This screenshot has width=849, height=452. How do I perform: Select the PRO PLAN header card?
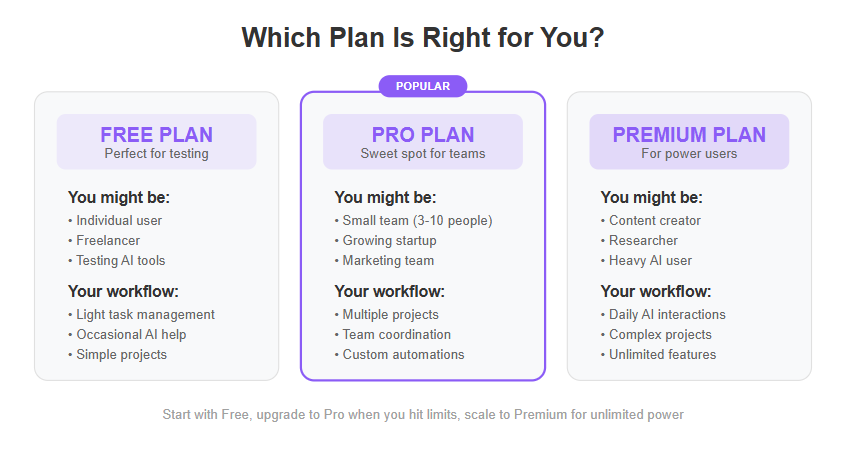pyautogui.click(x=423, y=142)
